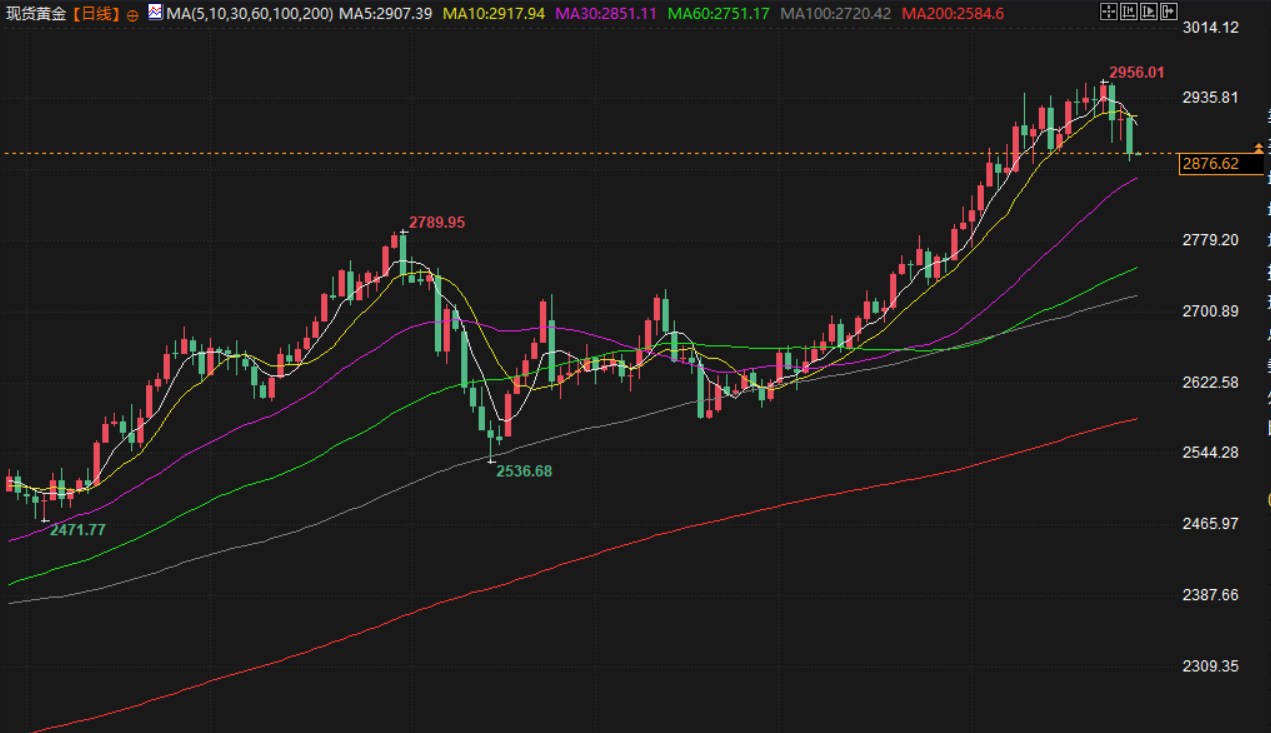1271x733 pixels.
Task: Click the orange circled plus icon beside 日线
Action: tap(133, 15)
